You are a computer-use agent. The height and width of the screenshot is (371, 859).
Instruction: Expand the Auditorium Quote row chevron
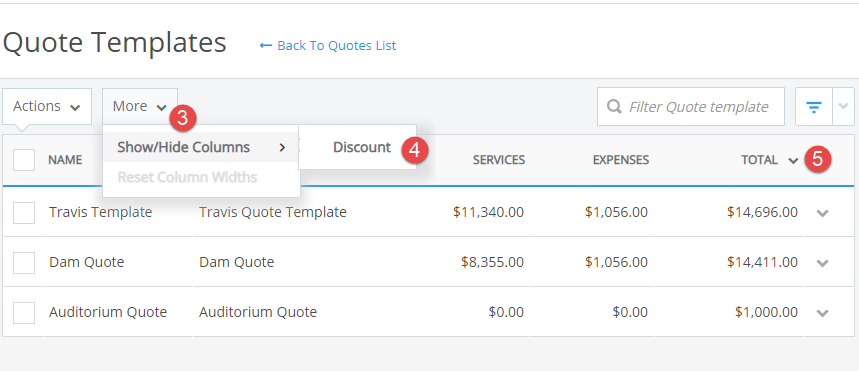coord(822,313)
